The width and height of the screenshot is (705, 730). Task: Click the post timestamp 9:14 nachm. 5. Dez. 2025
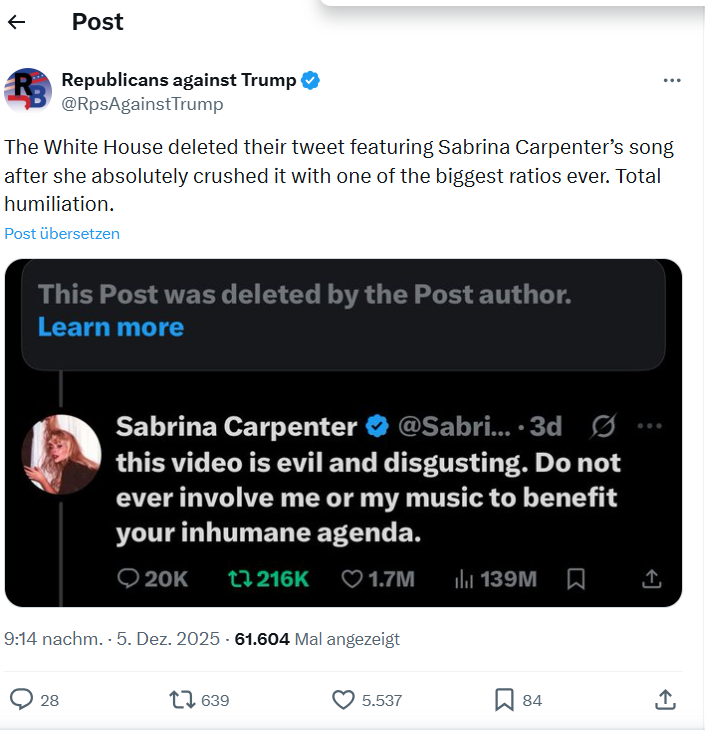coord(112,639)
